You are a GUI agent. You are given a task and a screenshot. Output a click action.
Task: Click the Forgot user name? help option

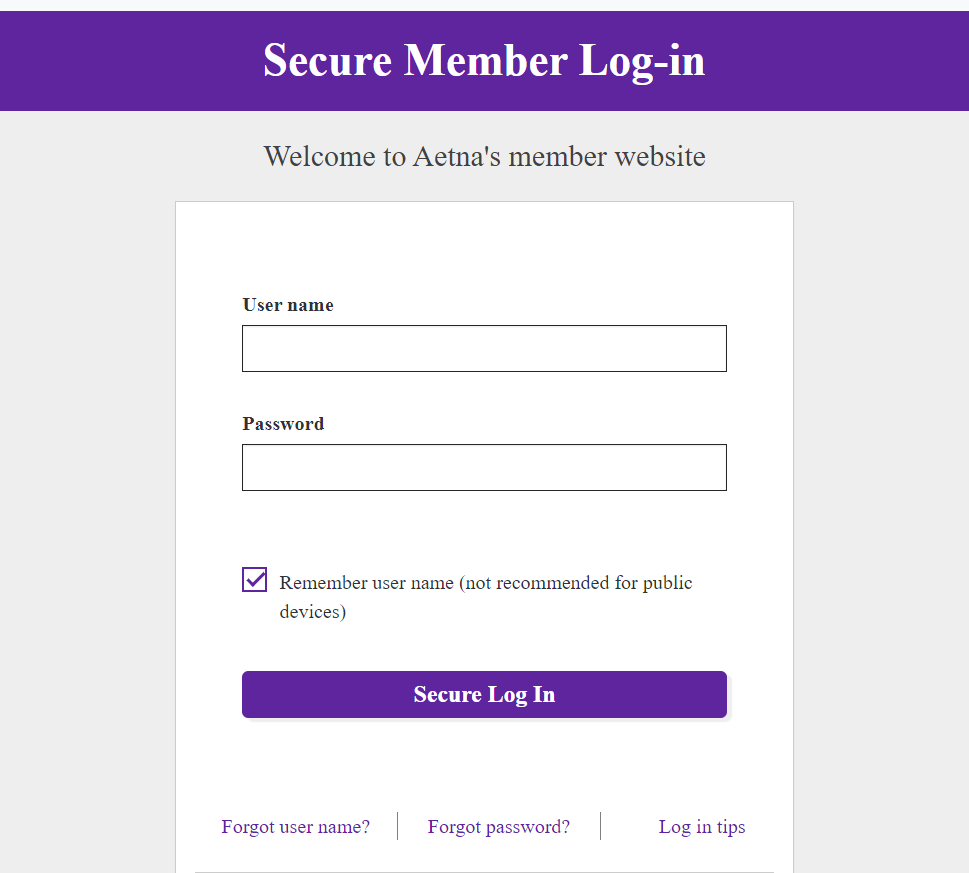coord(295,826)
